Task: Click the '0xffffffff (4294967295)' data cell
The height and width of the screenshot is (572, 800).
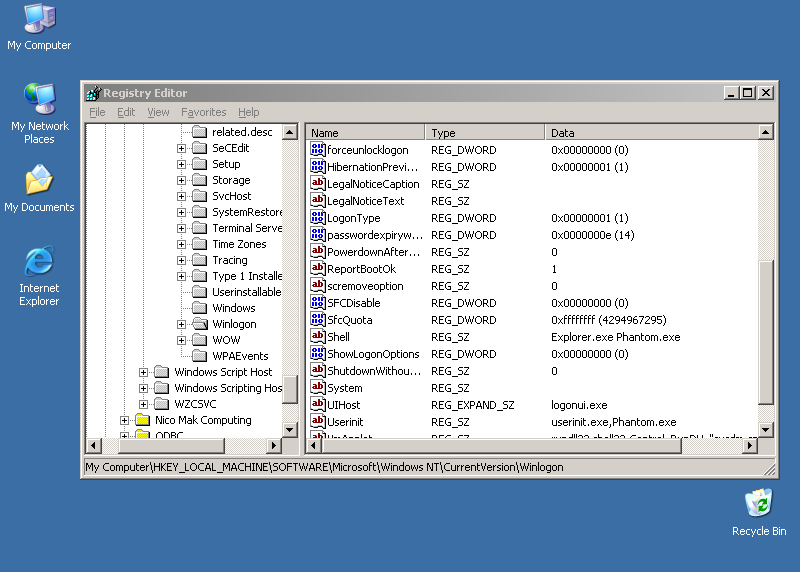Action: click(609, 320)
